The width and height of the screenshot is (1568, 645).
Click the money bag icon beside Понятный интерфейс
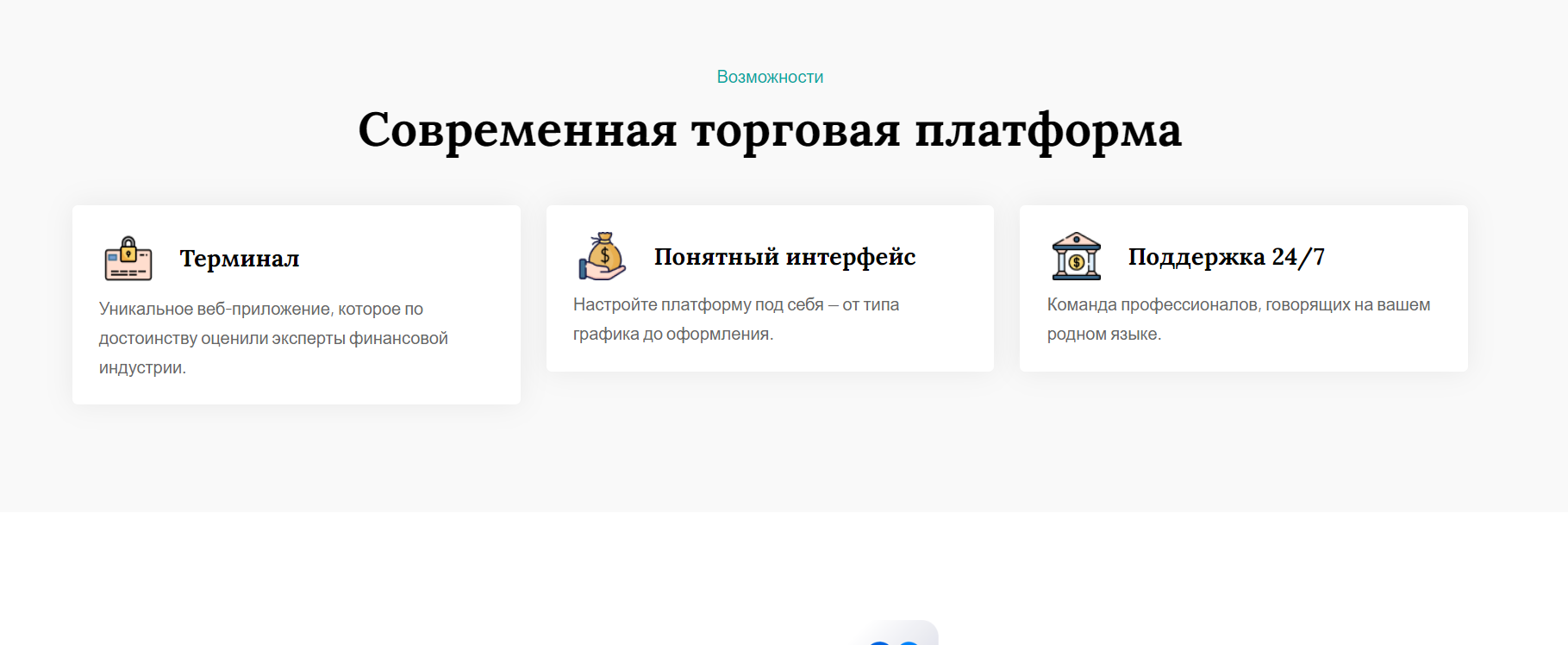[x=602, y=256]
